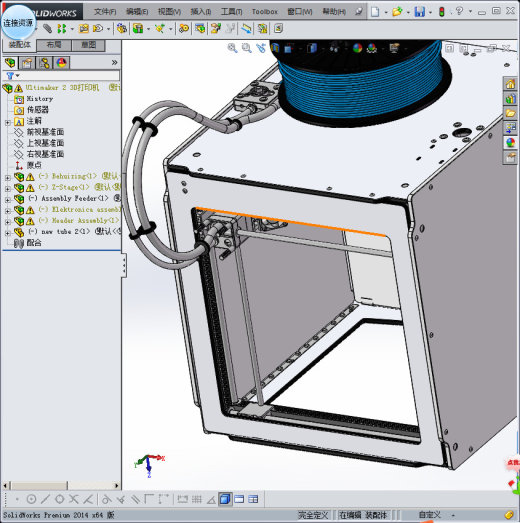
Task: Open the ConfigurationManager tab icon
Action: click(44, 62)
